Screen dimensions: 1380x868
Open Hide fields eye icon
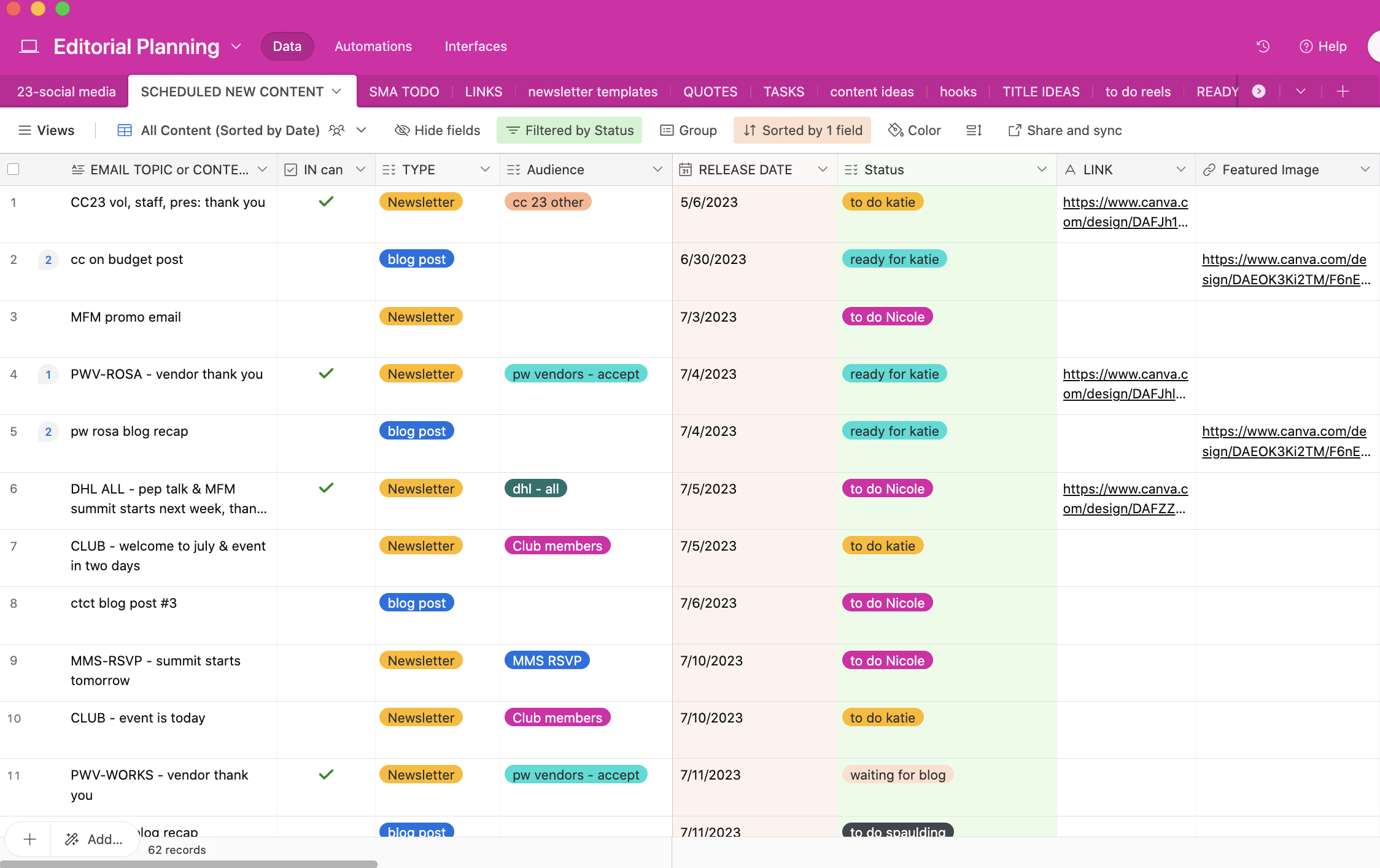point(402,130)
